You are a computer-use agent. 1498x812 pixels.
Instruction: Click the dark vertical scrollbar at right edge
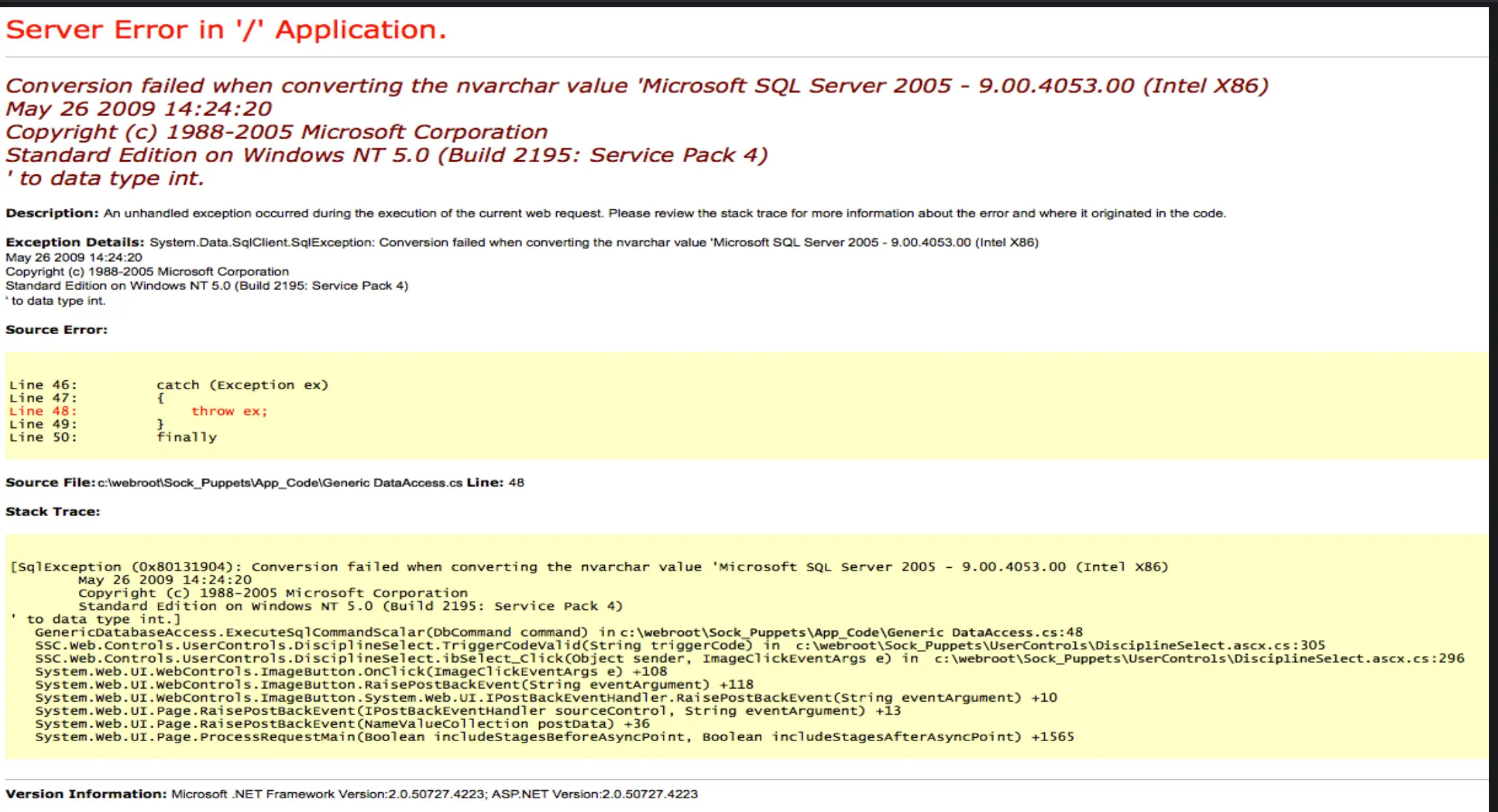tap(1493, 407)
